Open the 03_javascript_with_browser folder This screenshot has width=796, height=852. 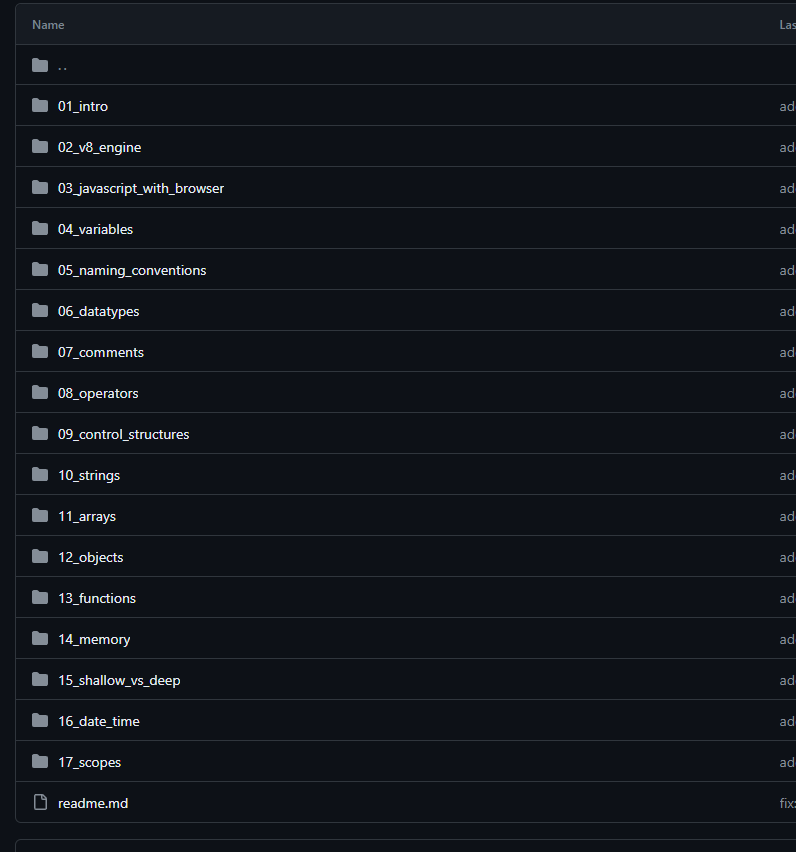tap(140, 188)
